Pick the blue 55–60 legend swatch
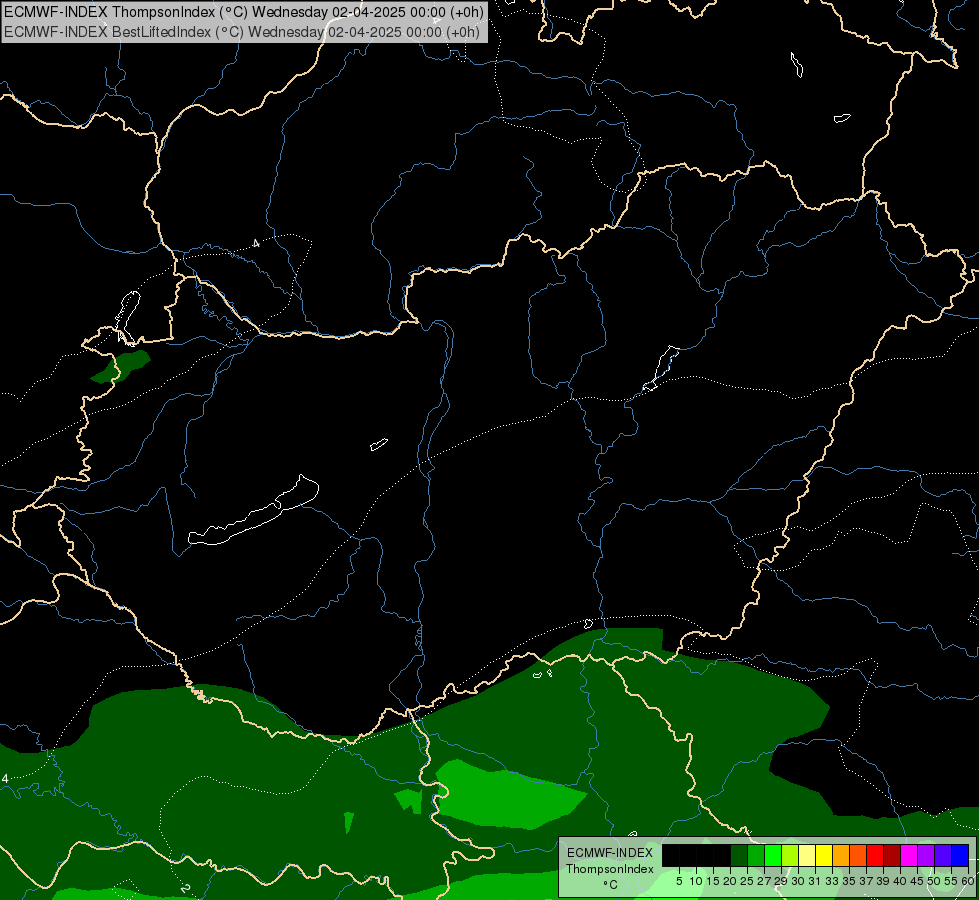The width and height of the screenshot is (979, 900). 960,855
